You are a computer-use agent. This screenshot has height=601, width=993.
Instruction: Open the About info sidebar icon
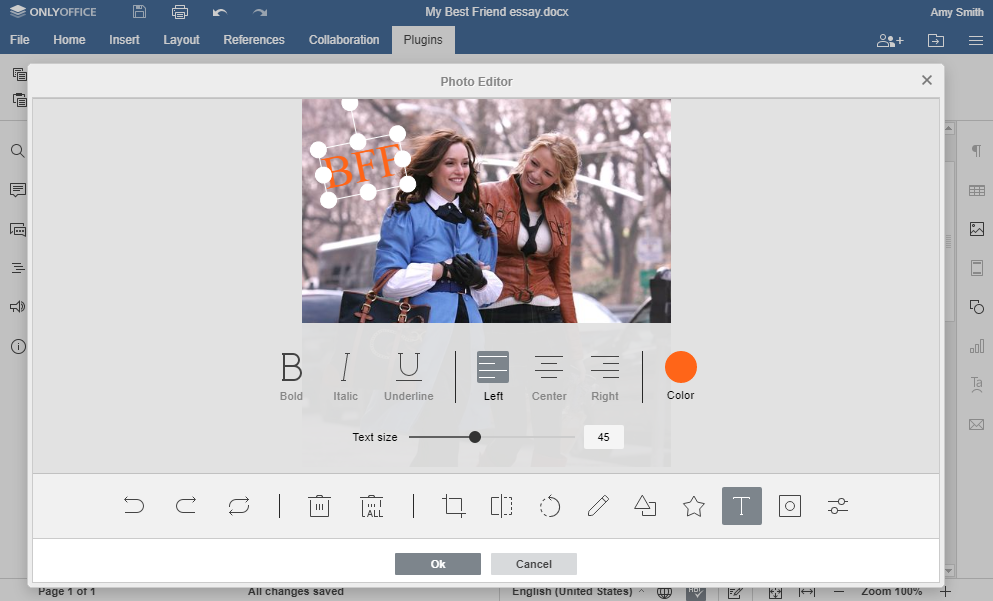(18, 346)
